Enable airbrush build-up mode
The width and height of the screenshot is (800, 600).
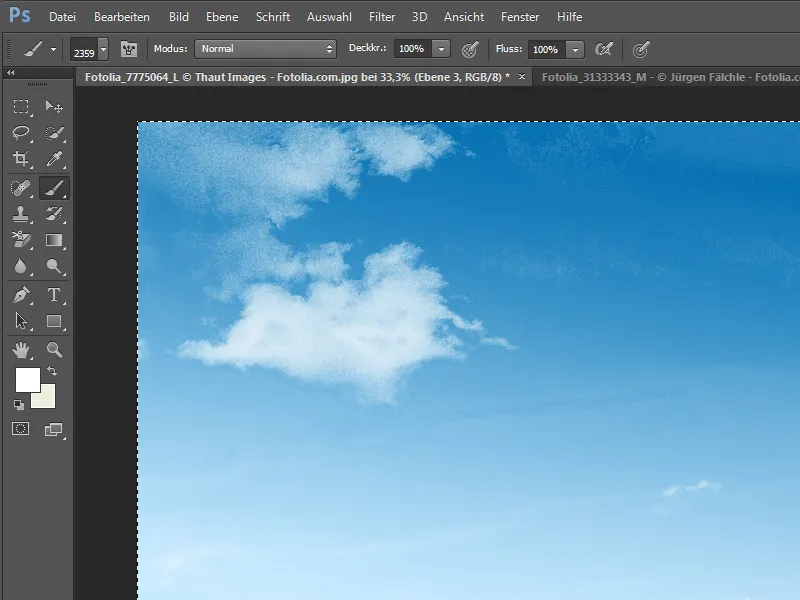(x=604, y=49)
